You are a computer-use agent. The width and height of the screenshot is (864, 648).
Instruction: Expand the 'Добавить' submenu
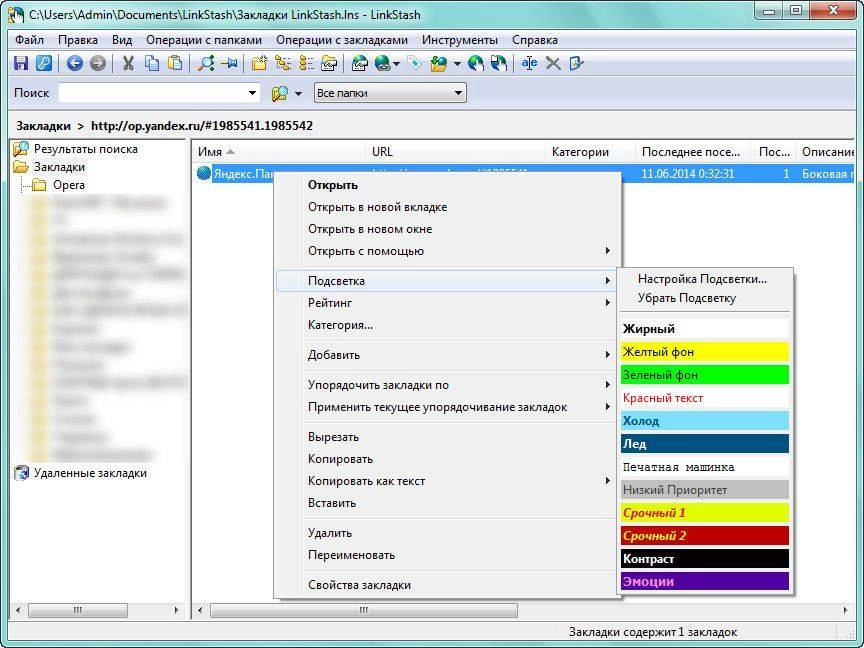(446, 355)
